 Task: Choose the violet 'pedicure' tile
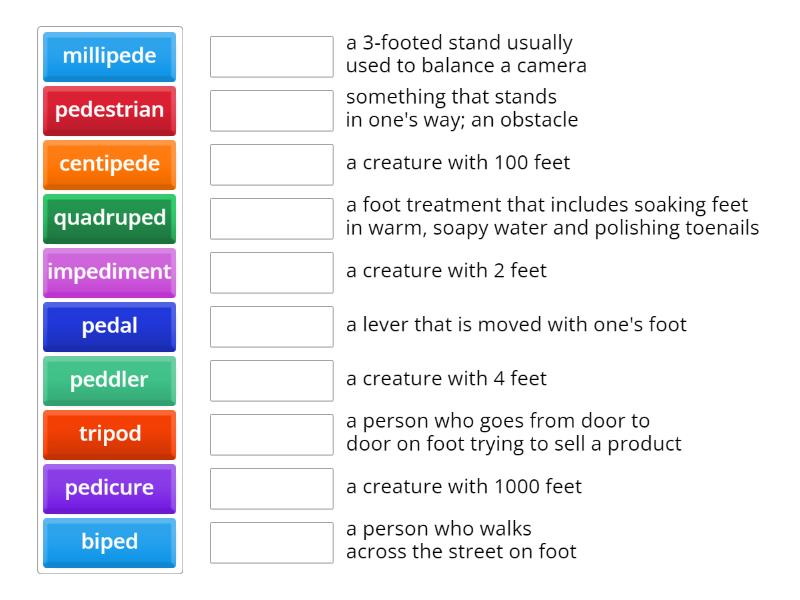click(110, 488)
